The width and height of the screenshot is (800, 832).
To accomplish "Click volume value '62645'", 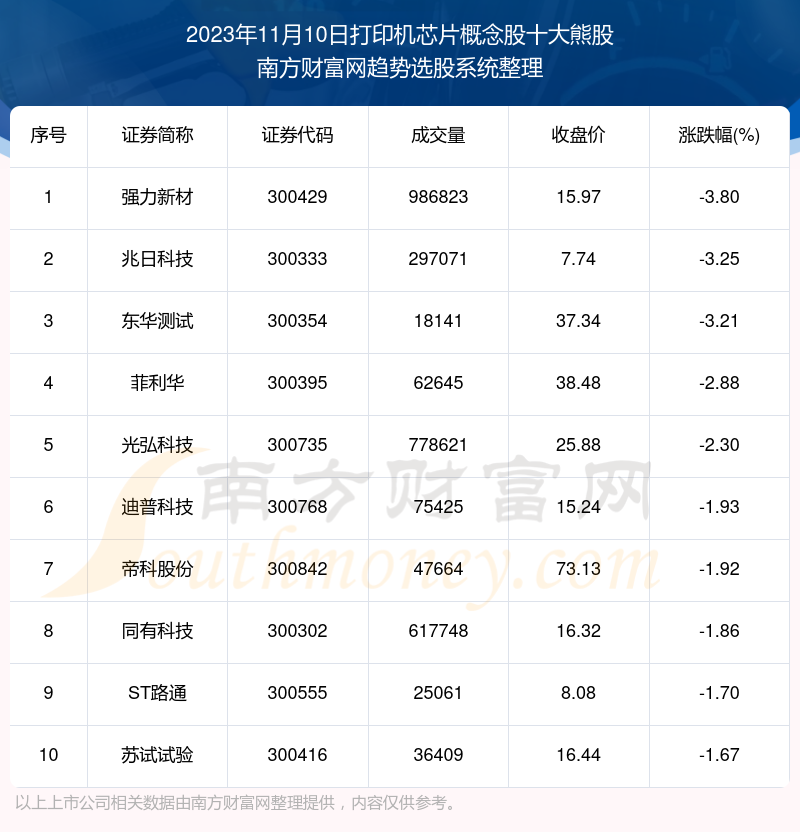I will click(x=438, y=384).
